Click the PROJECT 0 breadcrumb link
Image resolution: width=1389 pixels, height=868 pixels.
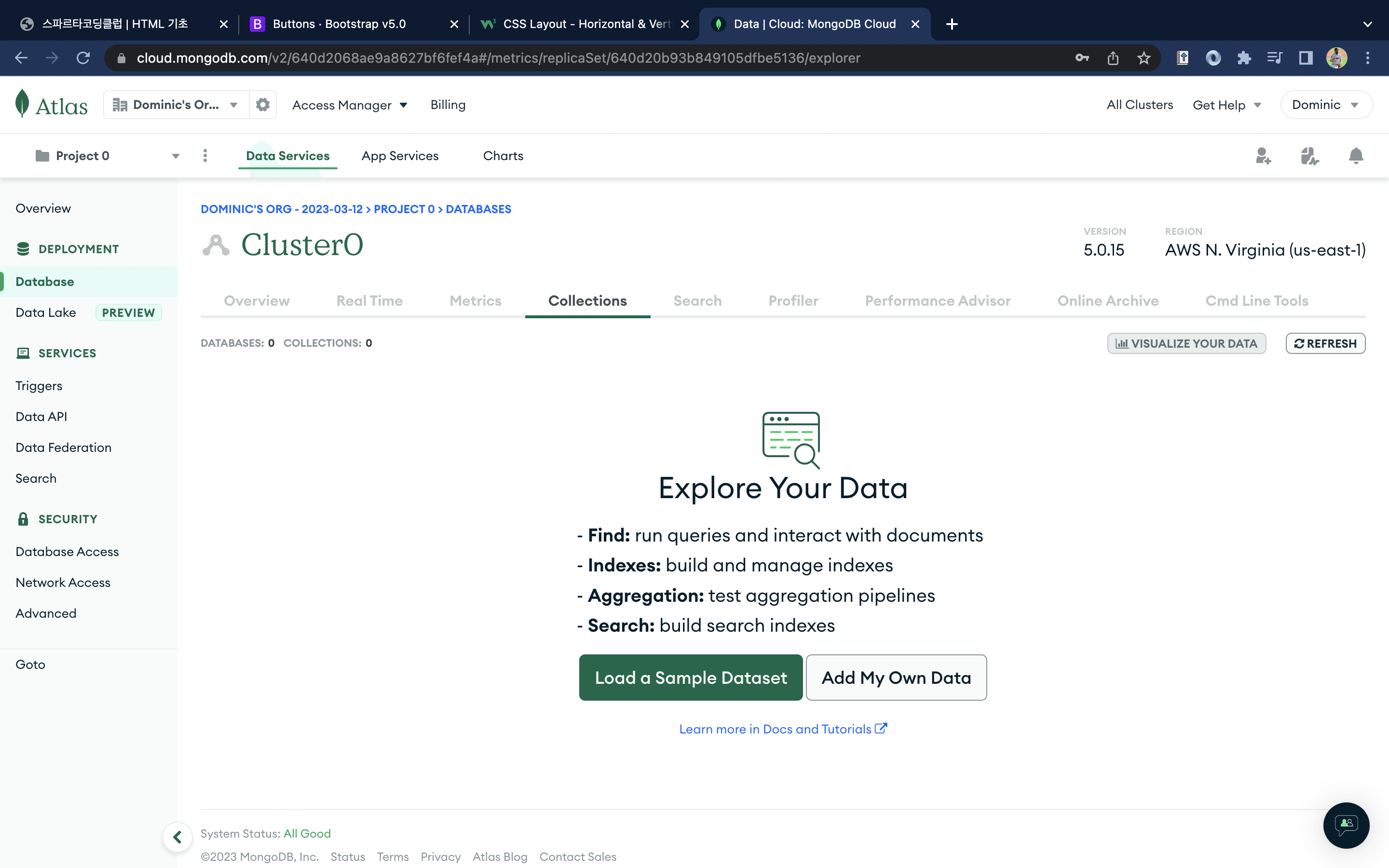point(404,209)
